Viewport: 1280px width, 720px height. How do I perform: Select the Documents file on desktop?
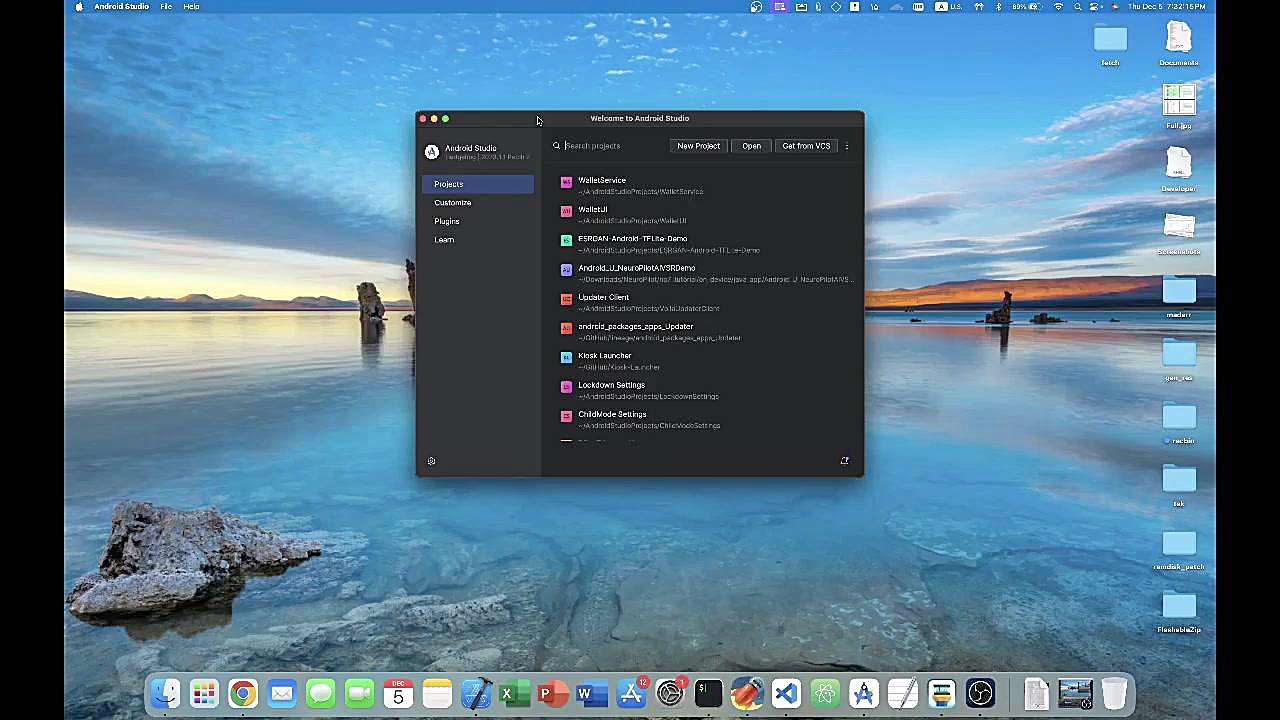point(1179,44)
